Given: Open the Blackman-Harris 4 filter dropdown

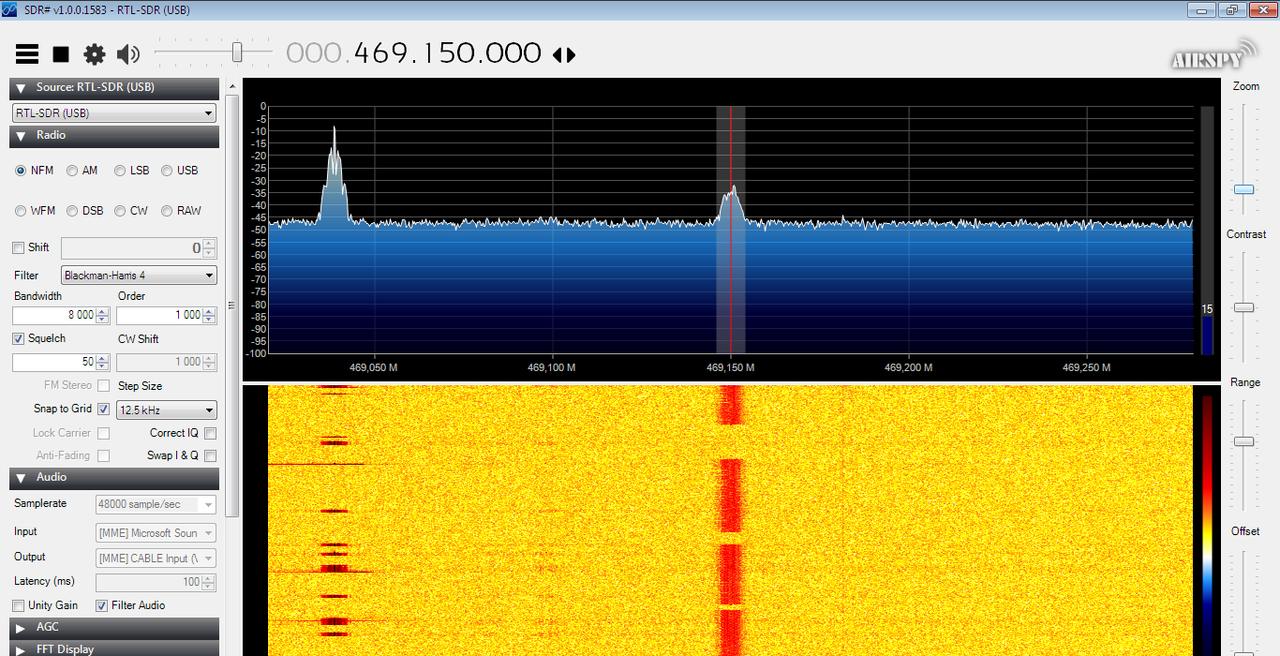Looking at the screenshot, I should coord(138,275).
